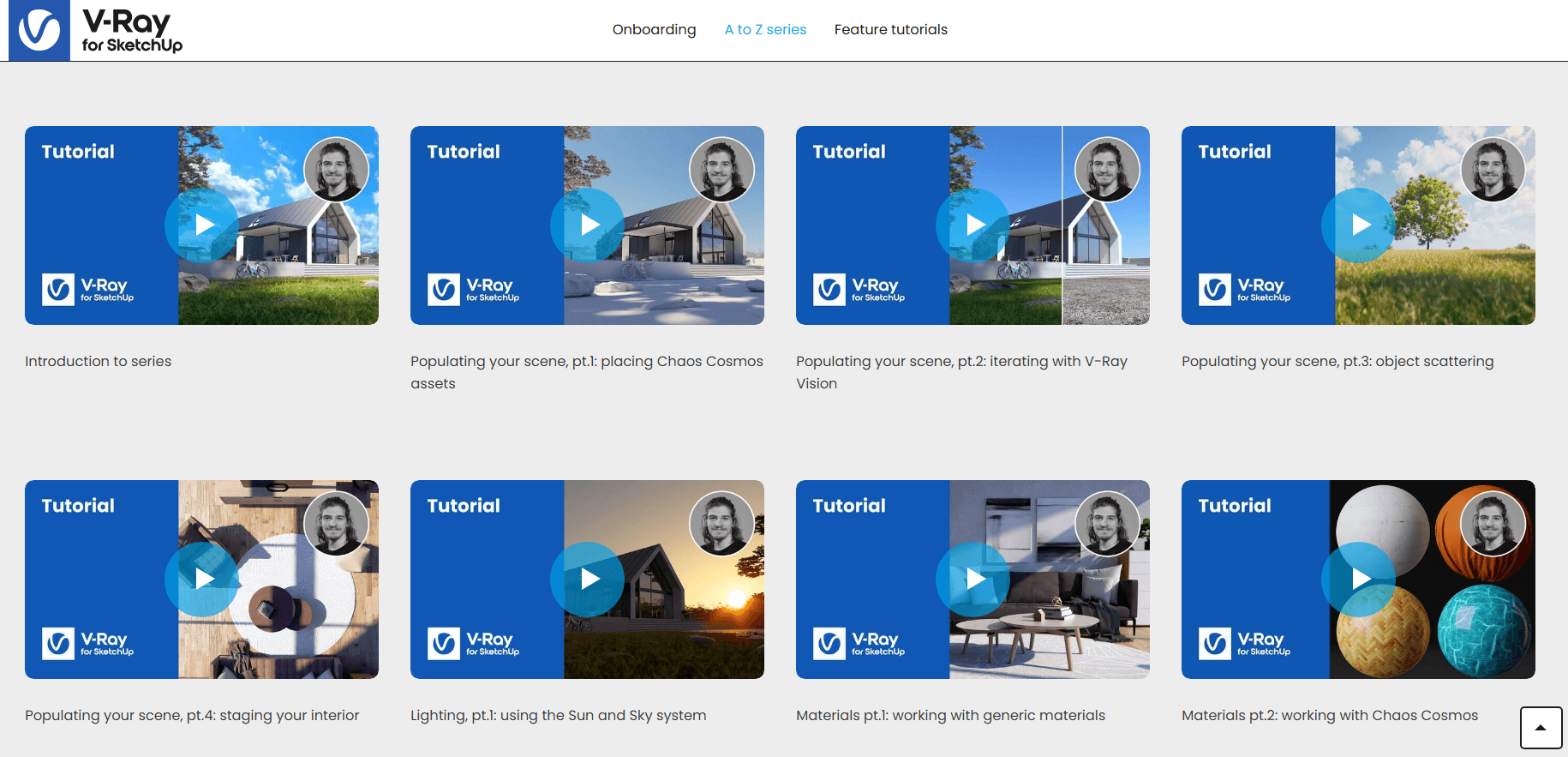
Task: Play the iterating with V-Ray Vision video
Action: (973, 225)
